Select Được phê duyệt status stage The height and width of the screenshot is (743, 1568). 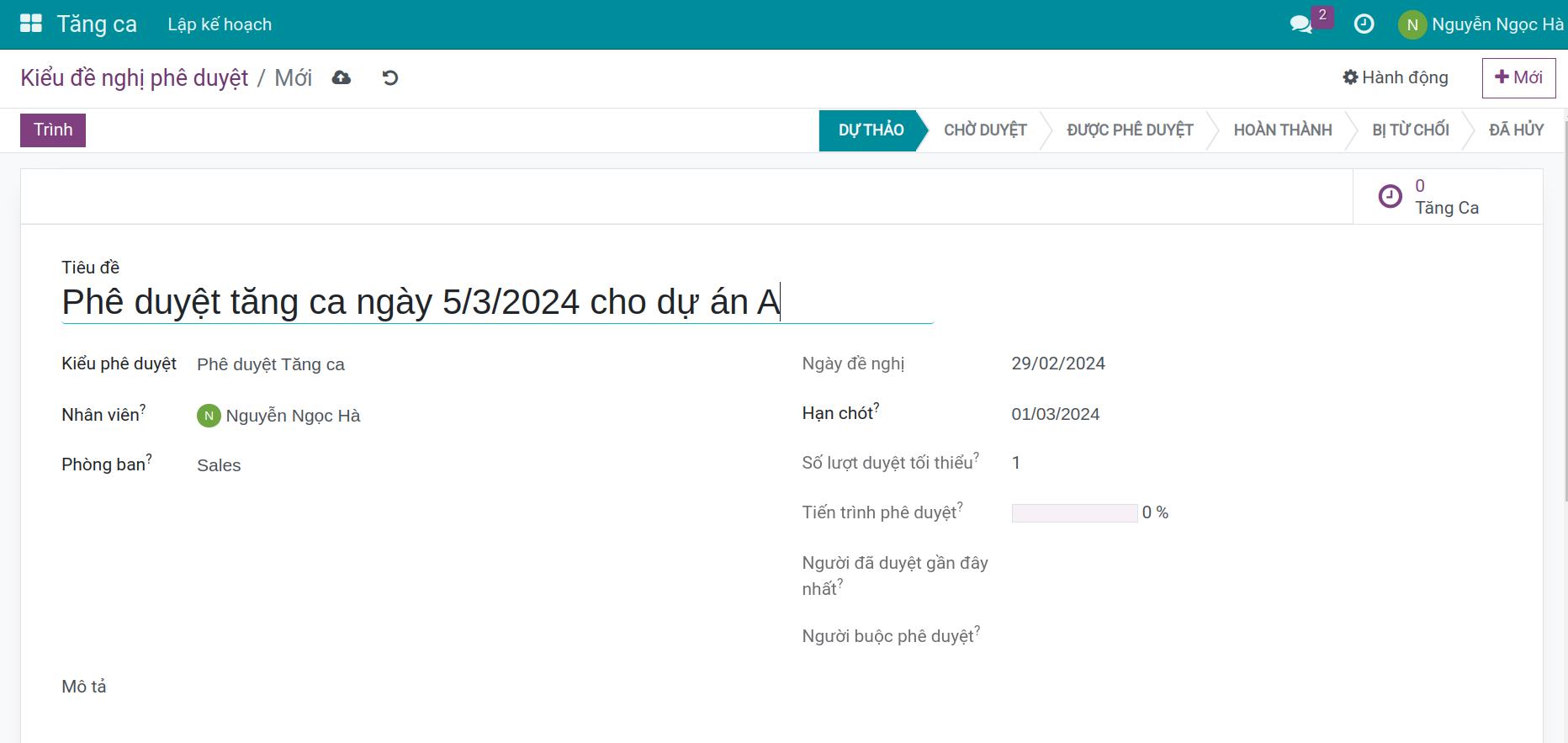[x=1130, y=130]
